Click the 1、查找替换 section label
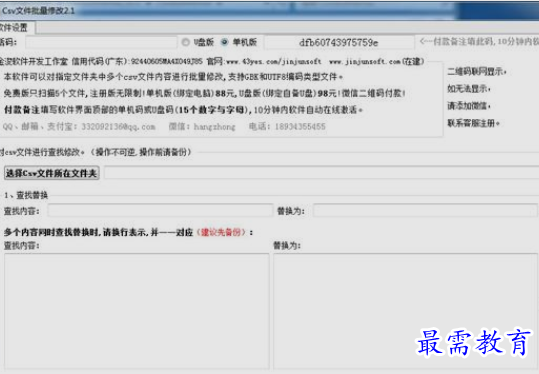The image size is (539, 374). pyautogui.click(x=26, y=195)
